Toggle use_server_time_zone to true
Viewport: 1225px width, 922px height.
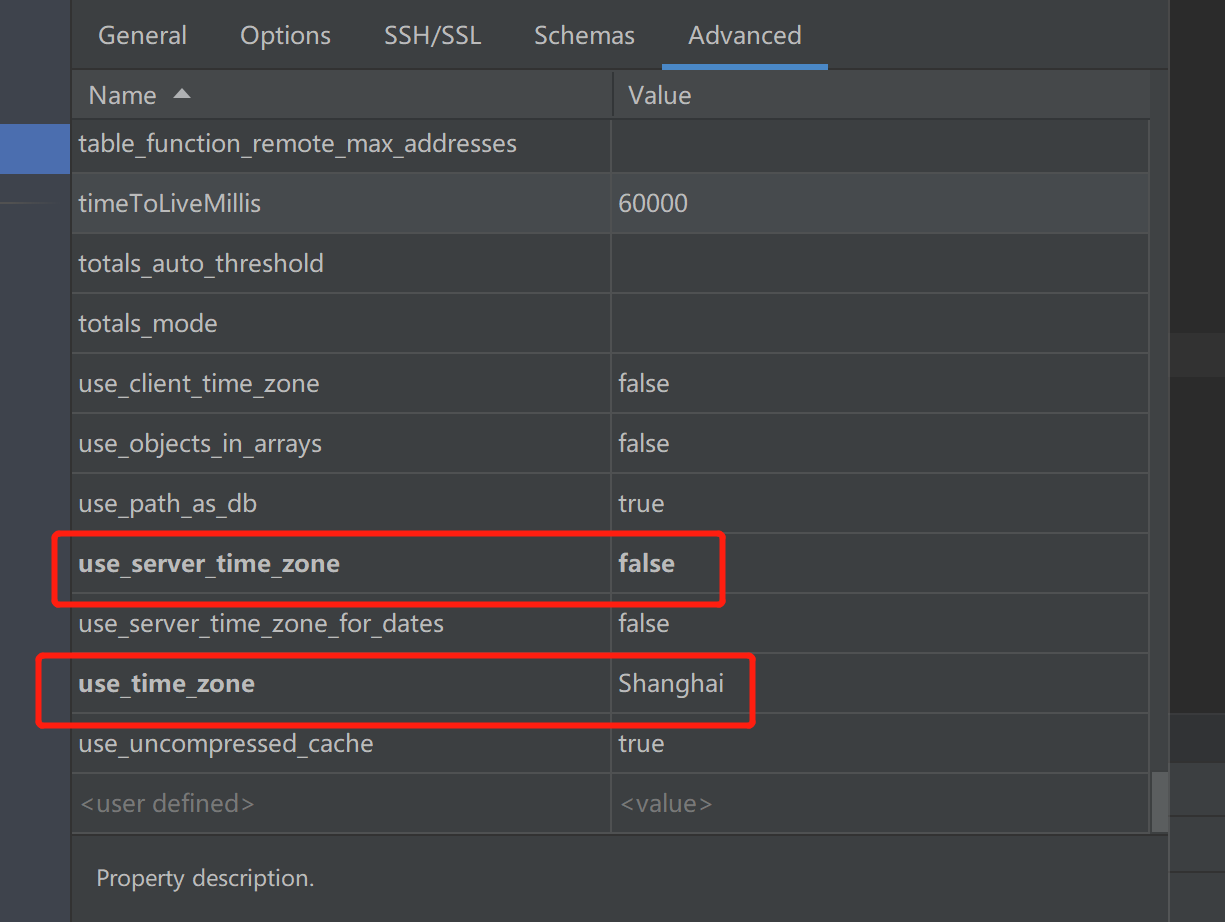point(644,563)
